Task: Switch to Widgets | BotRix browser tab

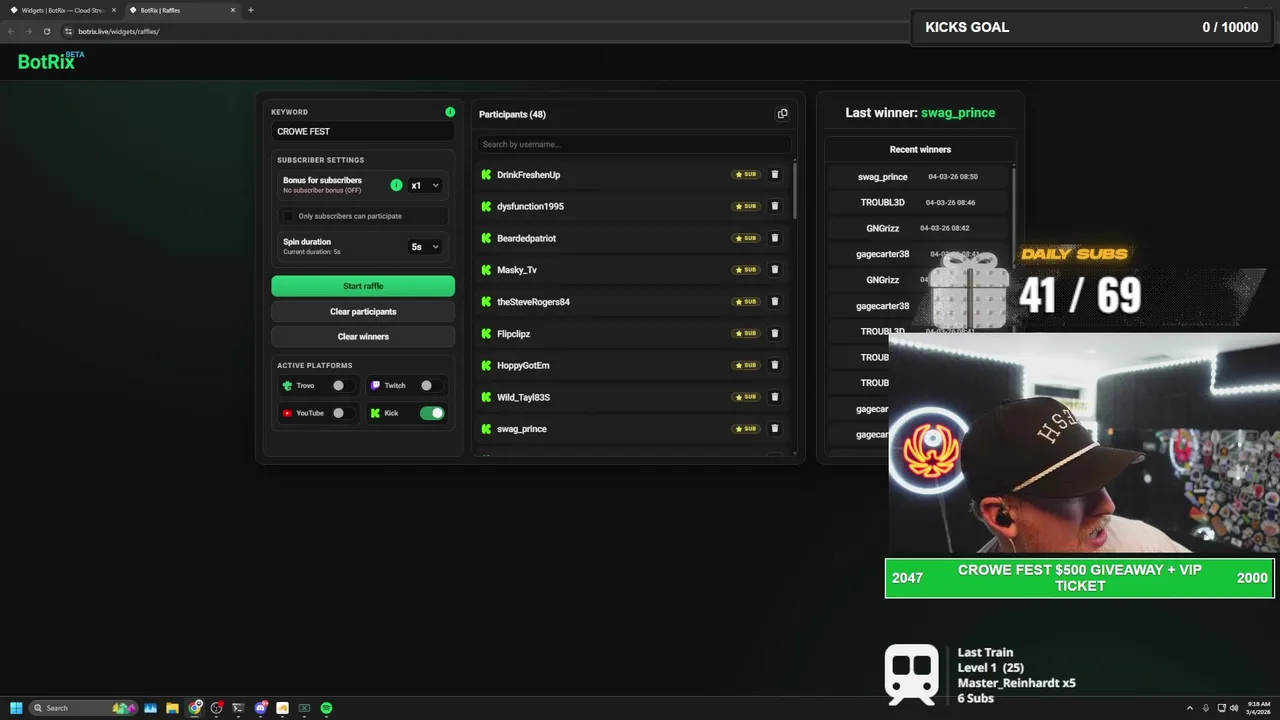Action: click(x=63, y=10)
